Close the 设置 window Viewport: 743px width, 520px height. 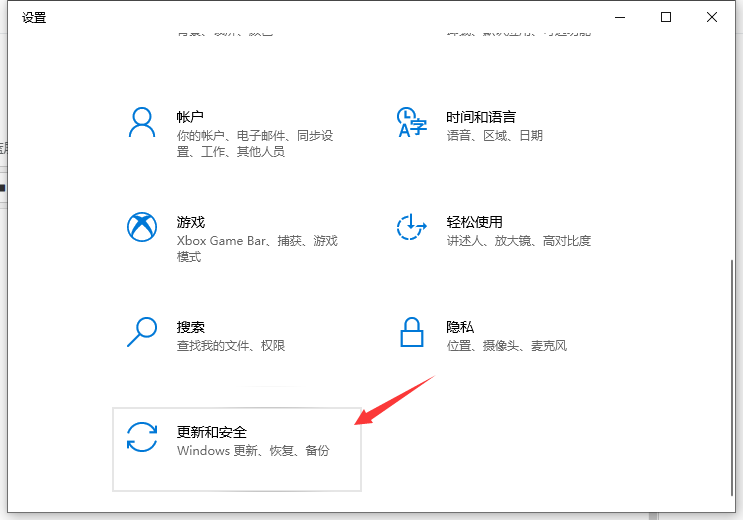click(x=712, y=17)
